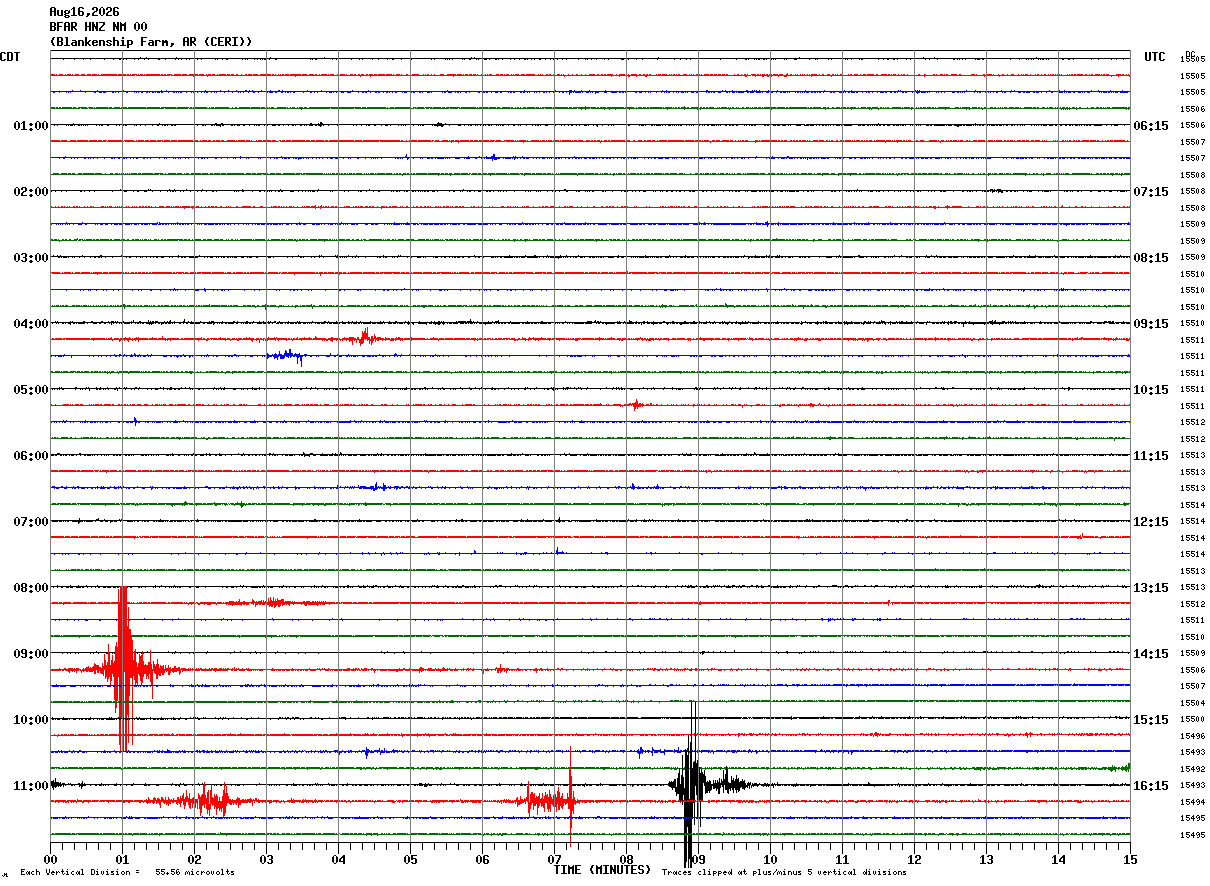Click the blue wiggle near minute 03 below 04:00

[x=286, y=356]
